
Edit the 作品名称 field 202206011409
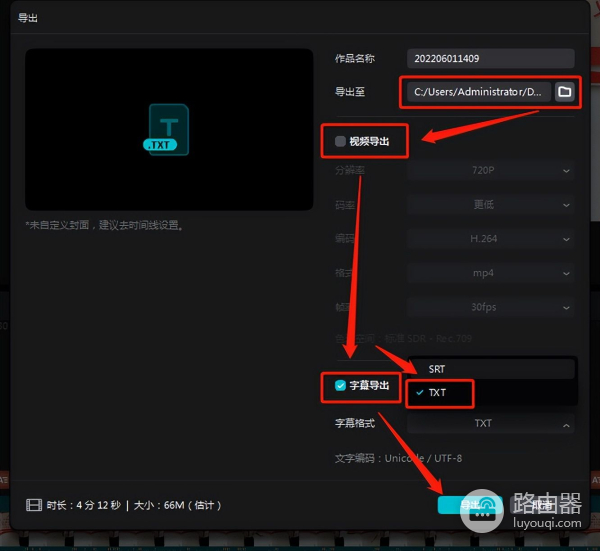(x=491, y=59)
